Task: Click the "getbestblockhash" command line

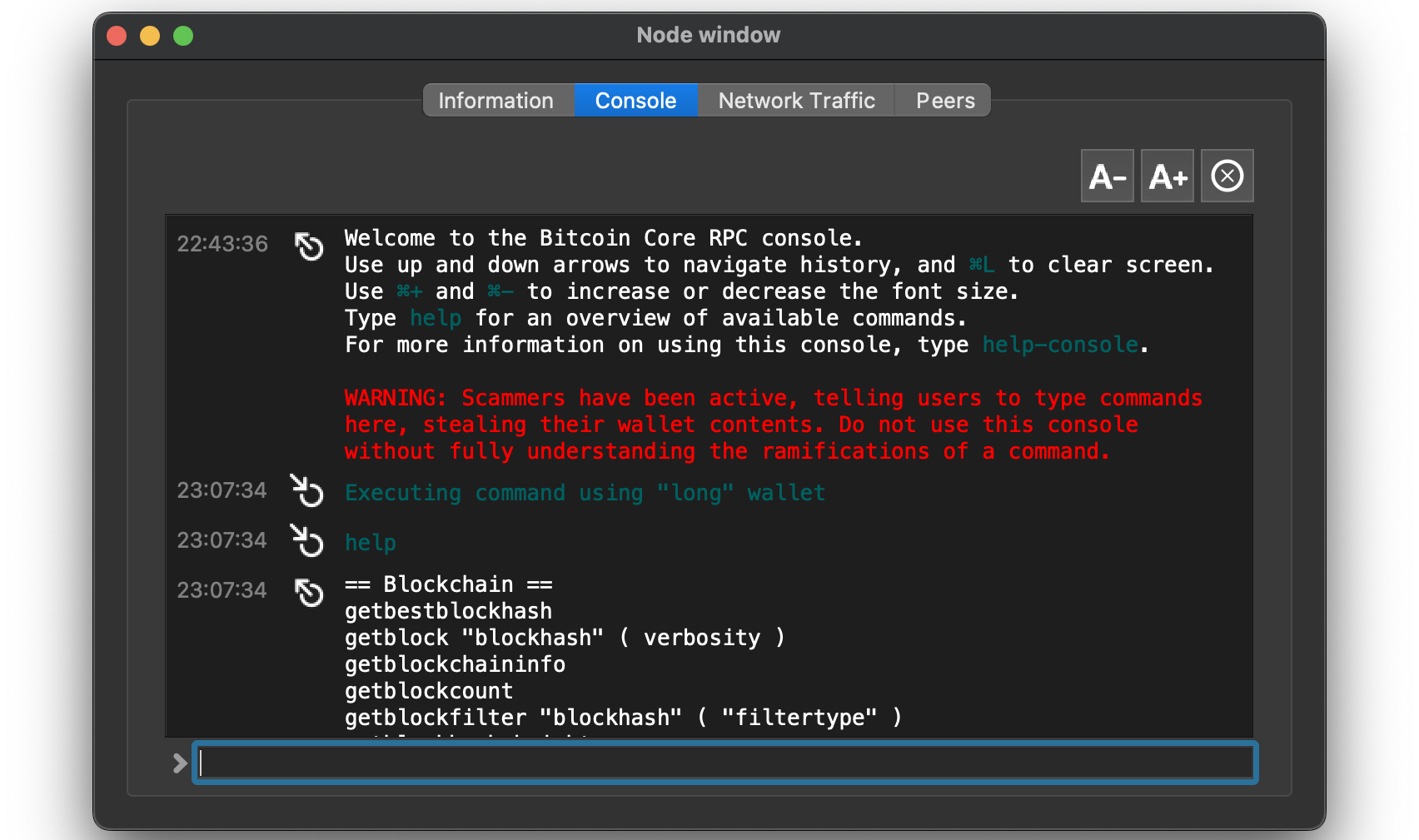Action: tap(449, 611)
